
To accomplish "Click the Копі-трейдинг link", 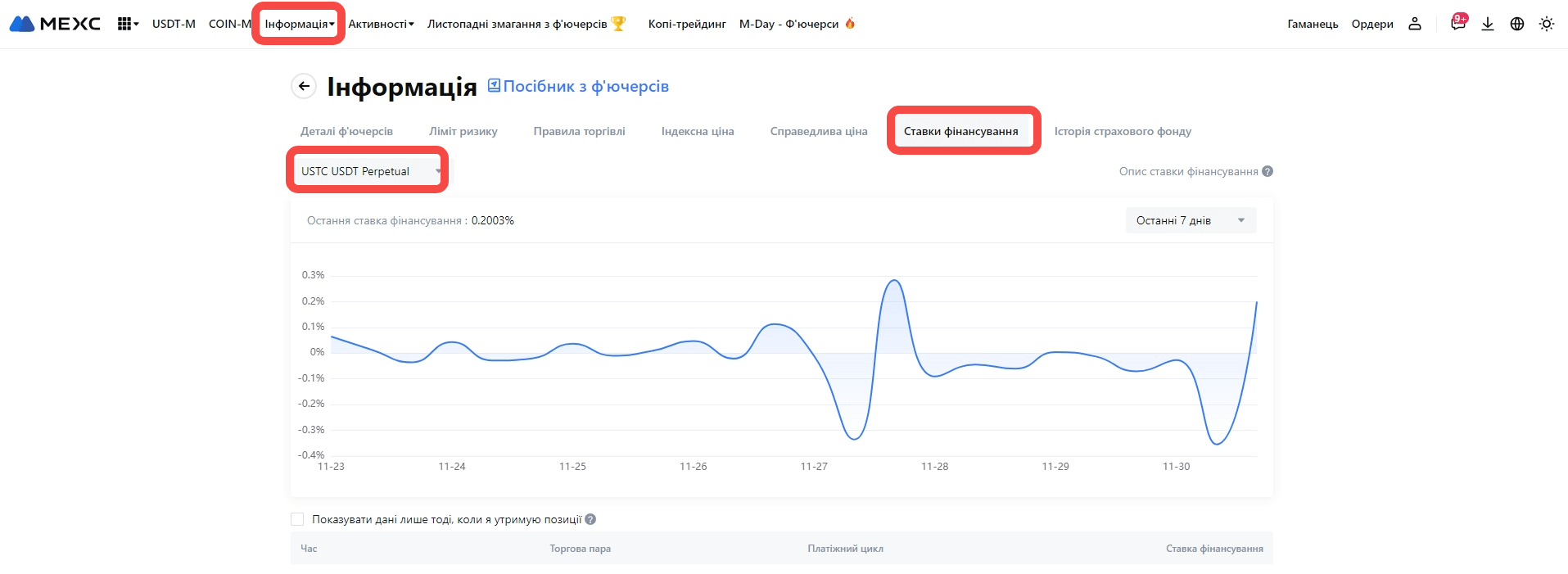I will click(686, 24).
